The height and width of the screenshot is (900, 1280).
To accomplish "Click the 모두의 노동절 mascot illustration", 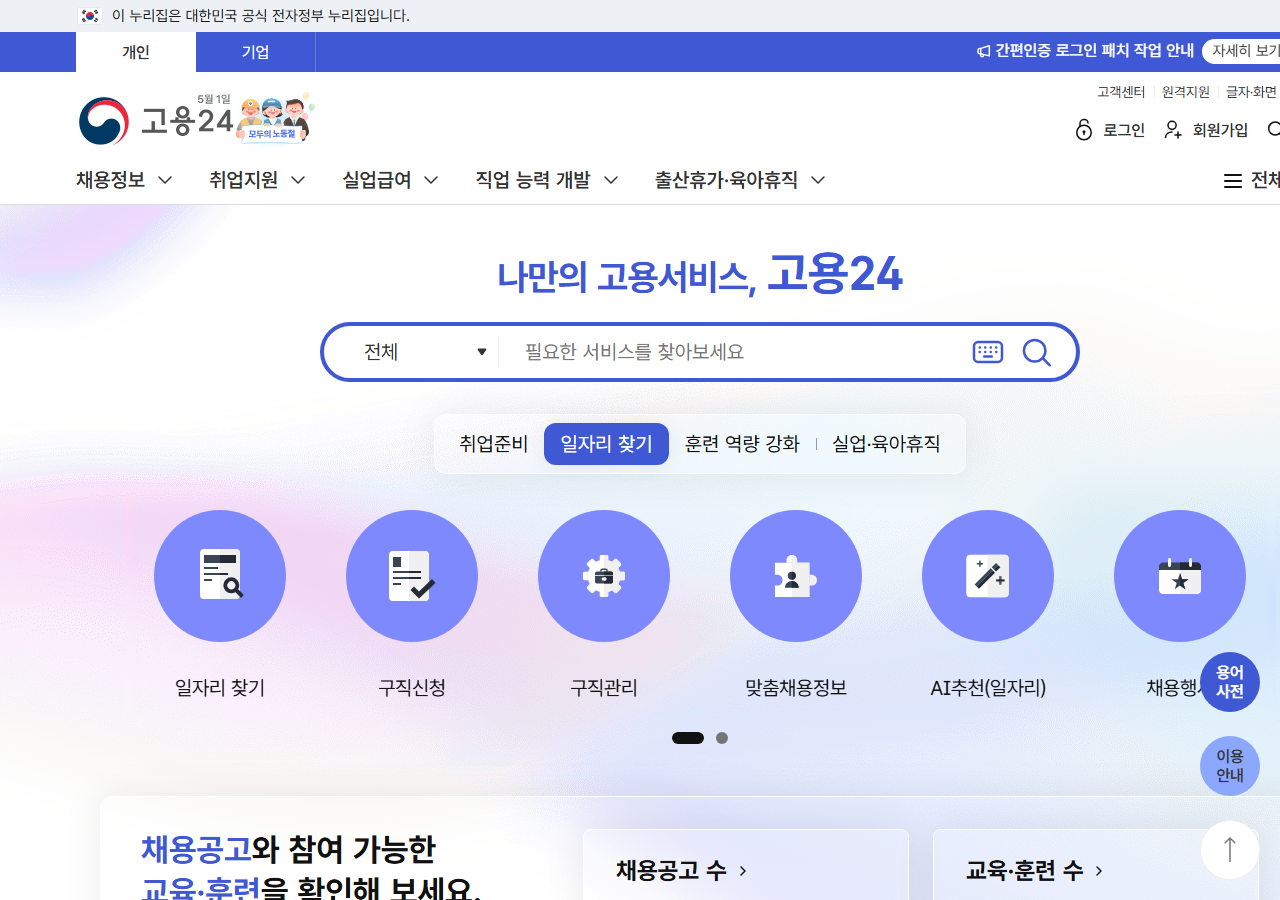I will (x=277, y=119).
